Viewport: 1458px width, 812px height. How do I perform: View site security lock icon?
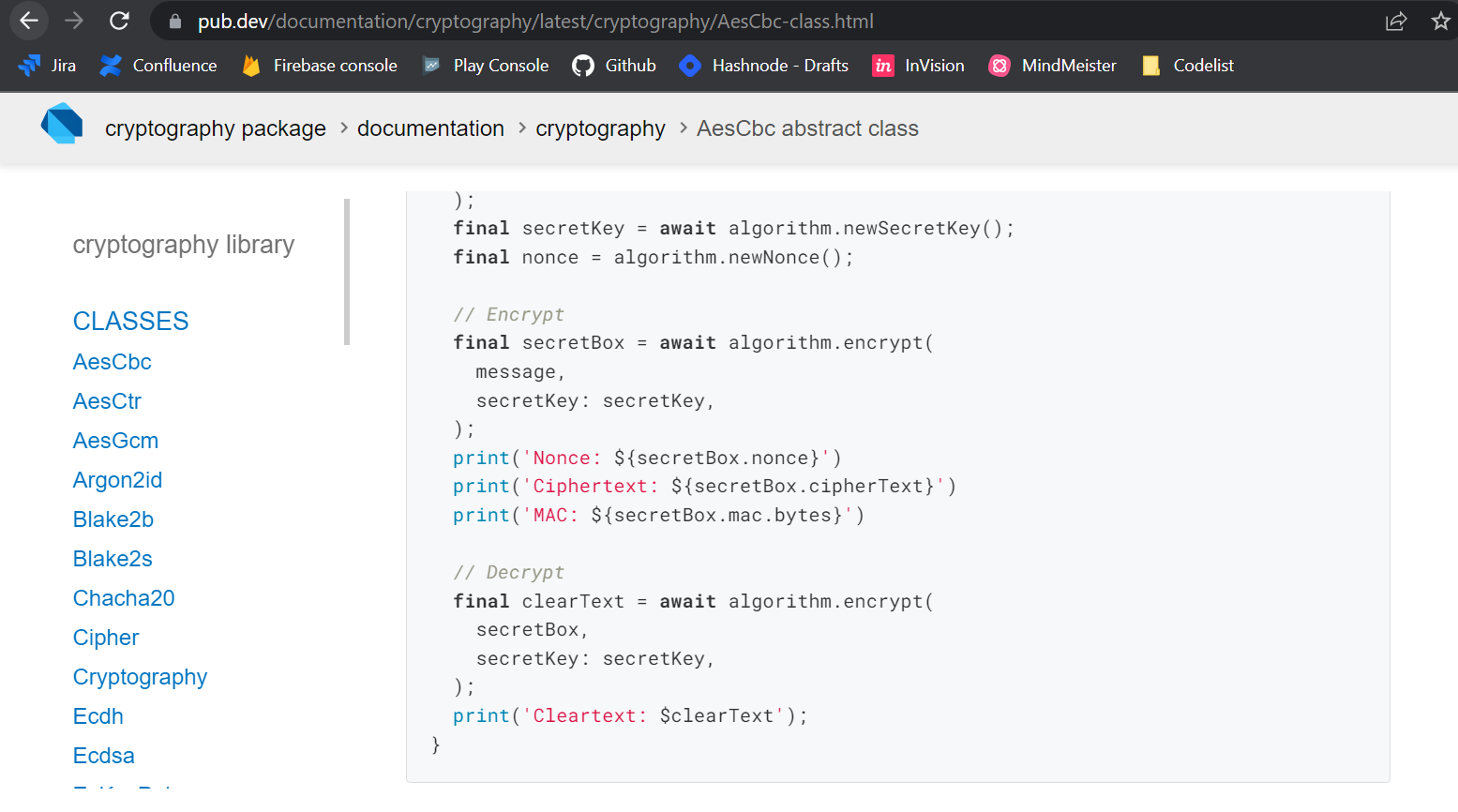point(174,21)
